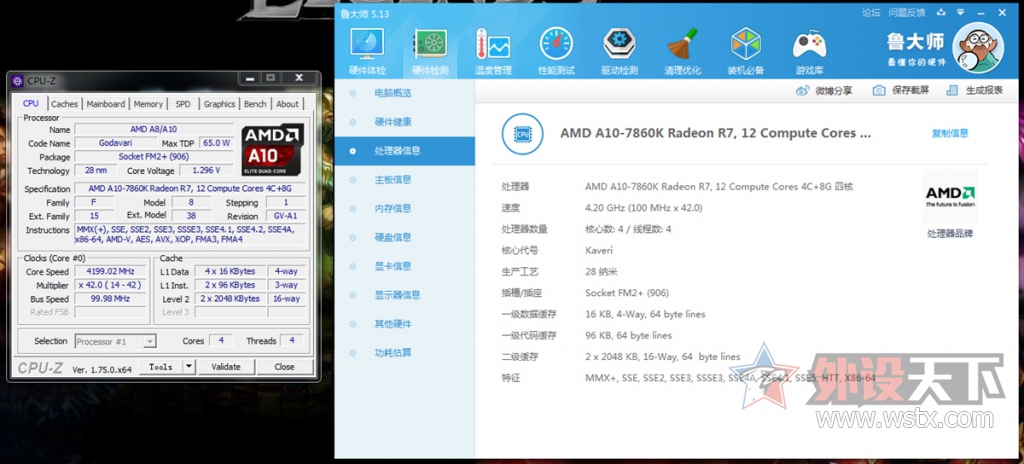Click the Multiplier value x 42.0 ( 14 - 42 )

tap(109, 286)
